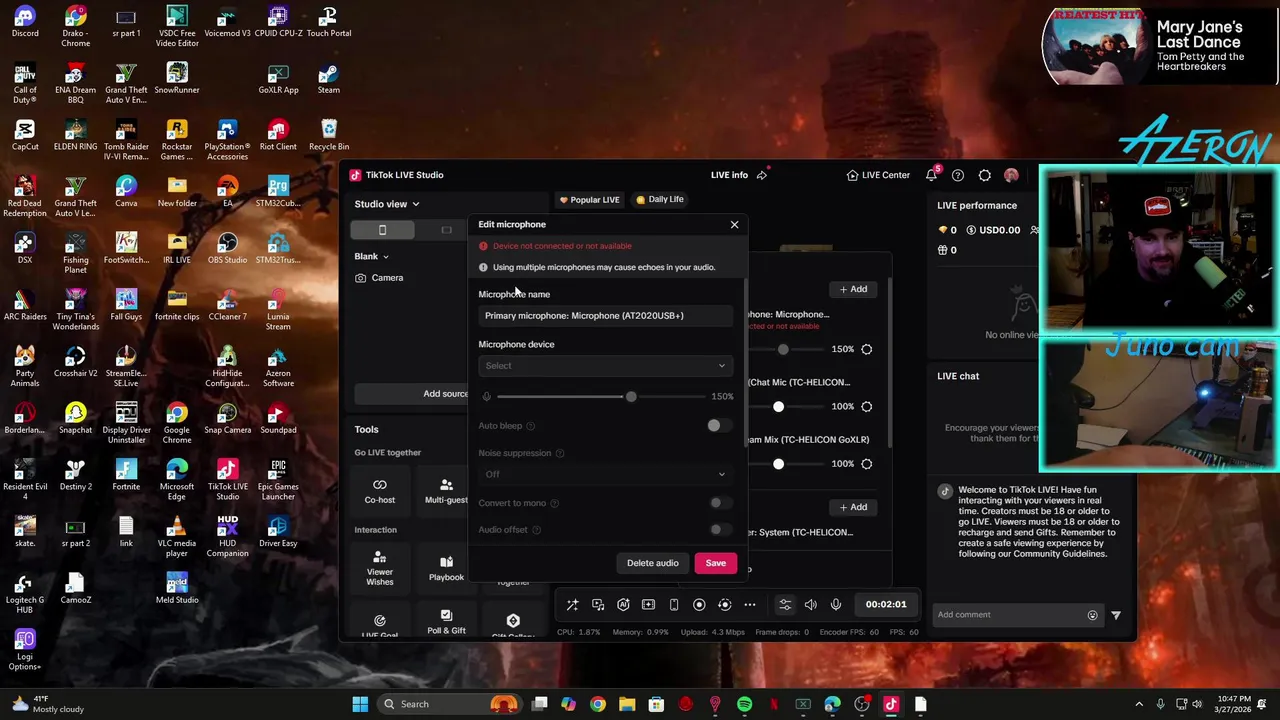Click the Noise suppression help icon
Viewport: 1280px width, 720px height.
560,453
